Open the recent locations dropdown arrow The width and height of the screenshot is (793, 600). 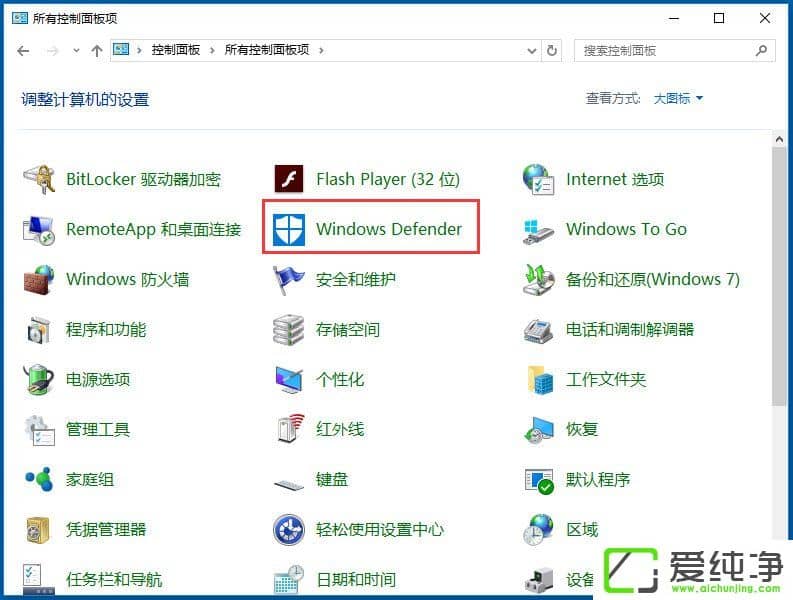coord(76,50)
